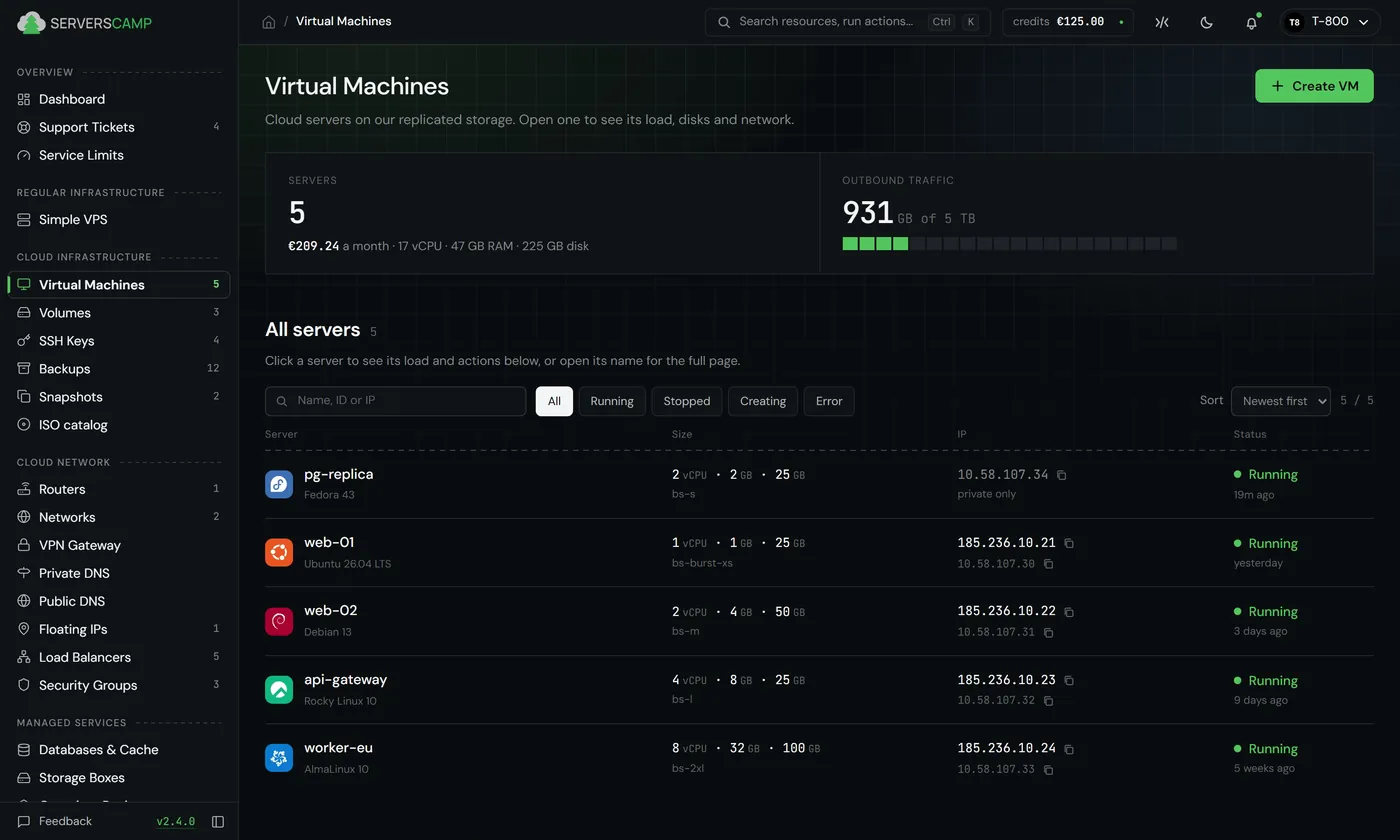Copy private IP 10.58.107.34 of pg-replica
The image size is (1400, 840).
[1062, 475]
